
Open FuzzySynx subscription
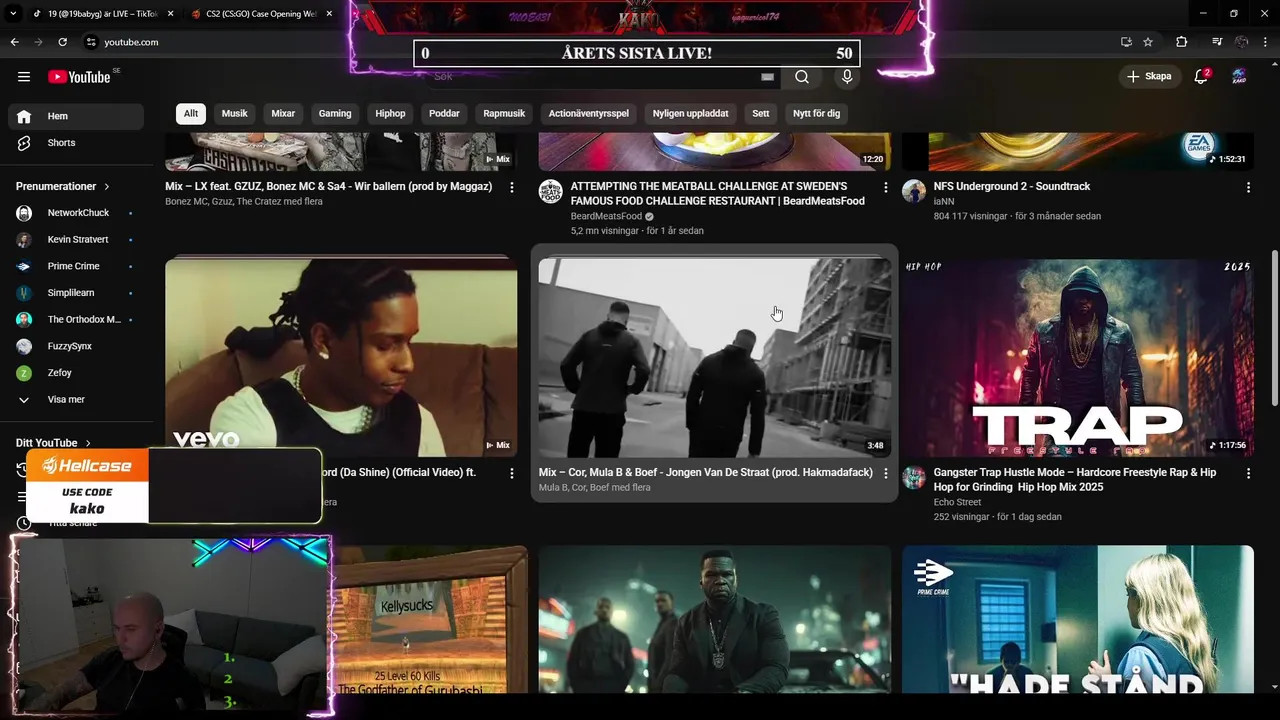[x=76, y=346]
